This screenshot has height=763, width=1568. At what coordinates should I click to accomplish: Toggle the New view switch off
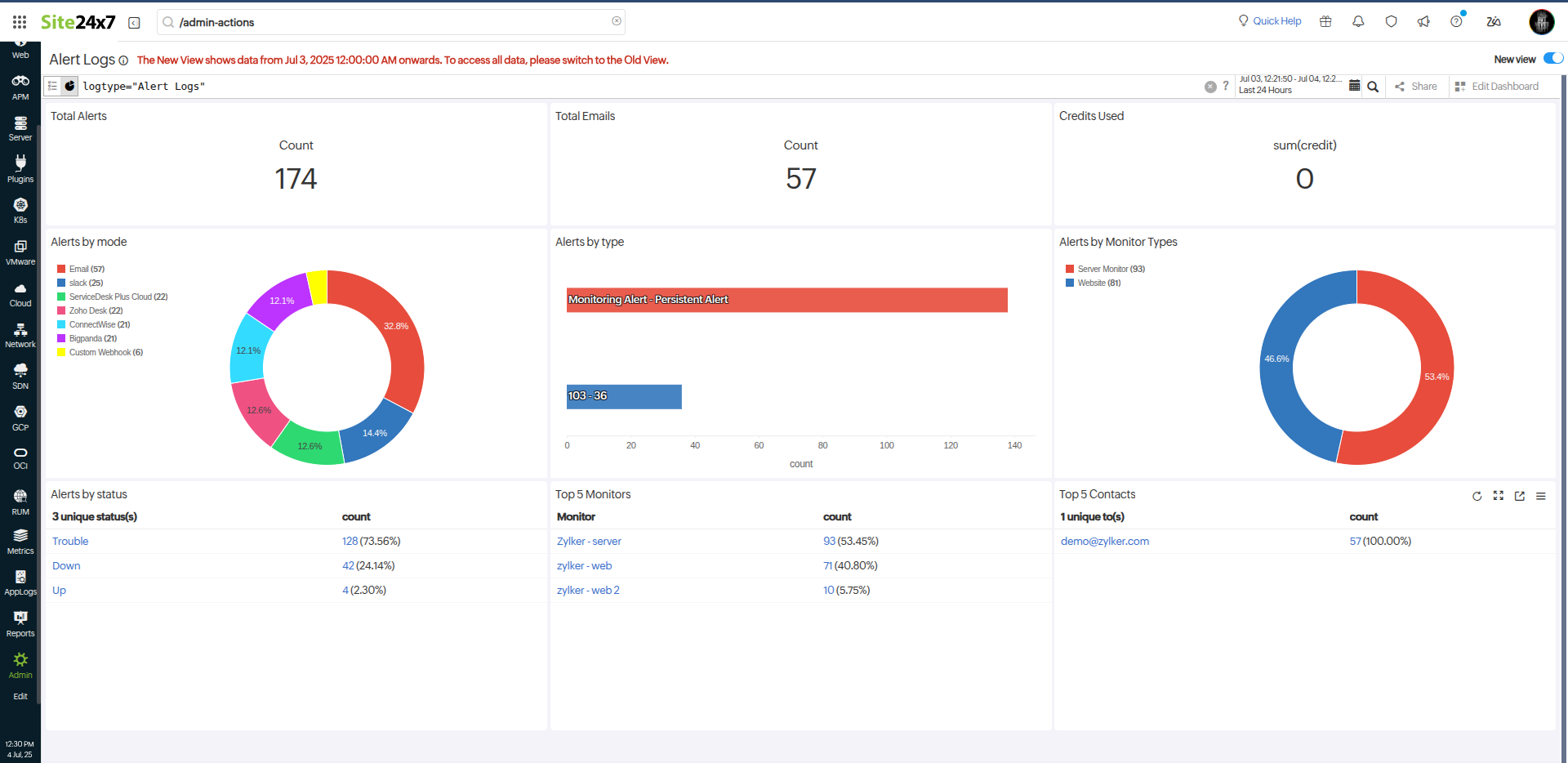click(x=1552, y=58)
